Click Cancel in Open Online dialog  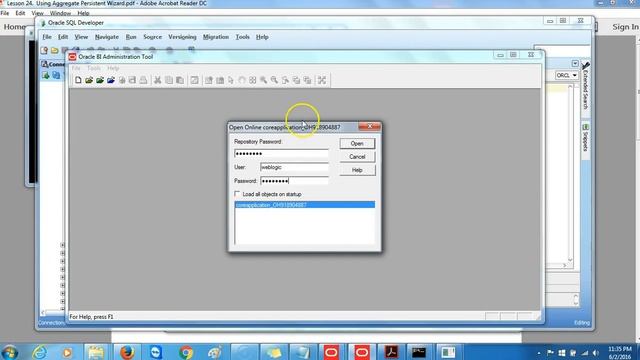[357, 157]
